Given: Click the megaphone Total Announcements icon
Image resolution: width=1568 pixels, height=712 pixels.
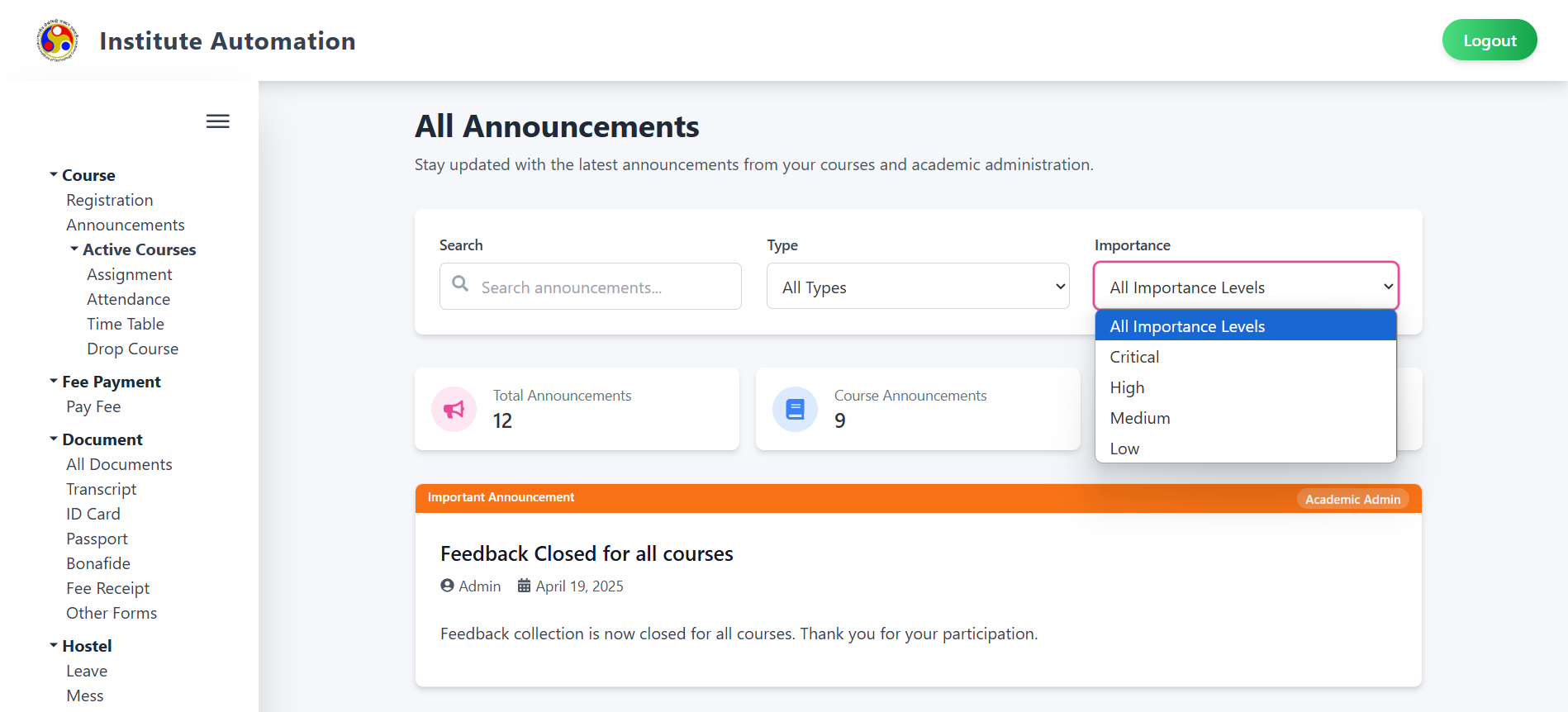Looking at the screenshot, I should 454,409.
